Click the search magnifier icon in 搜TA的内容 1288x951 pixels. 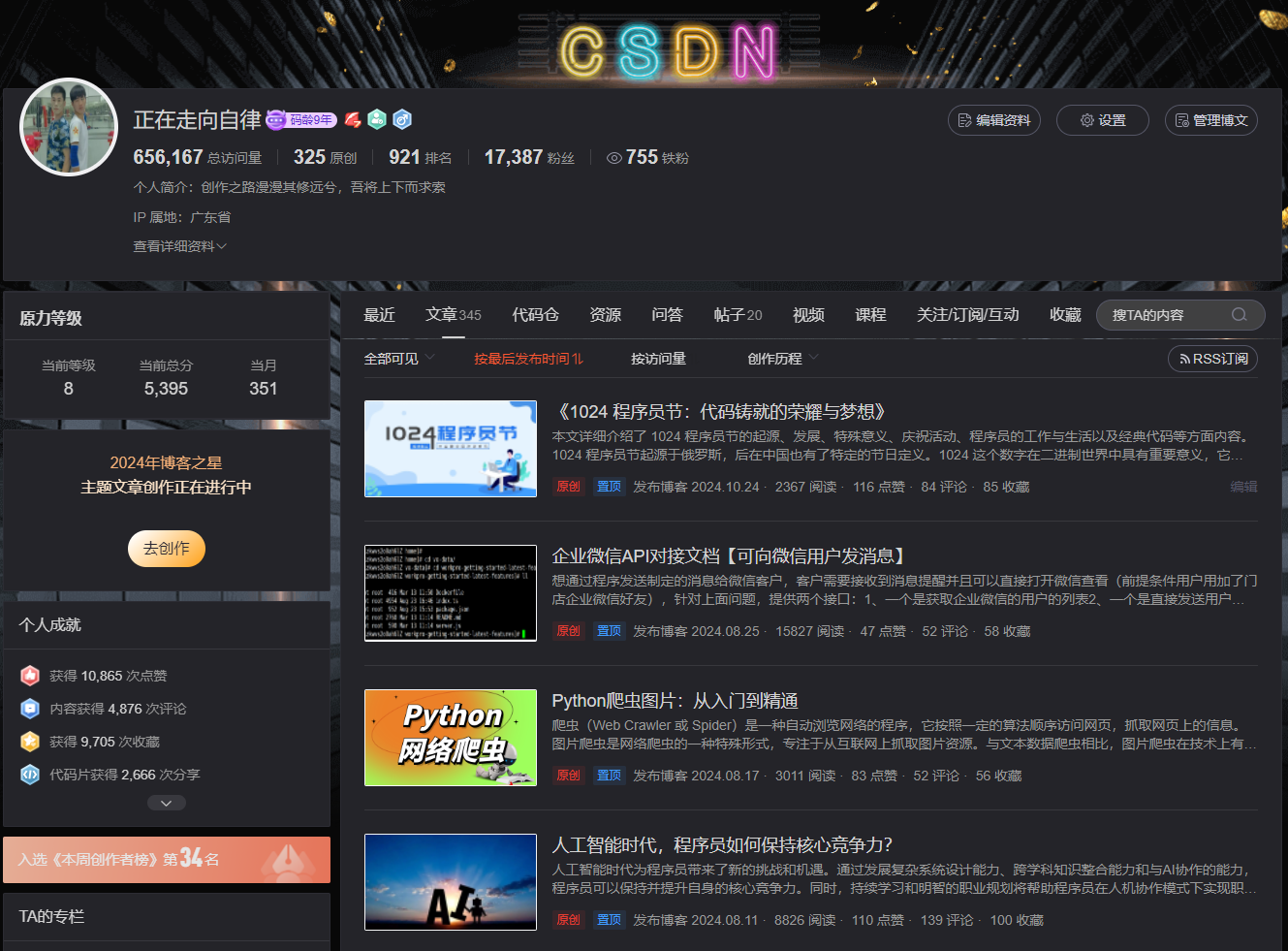pos(1239,315)
